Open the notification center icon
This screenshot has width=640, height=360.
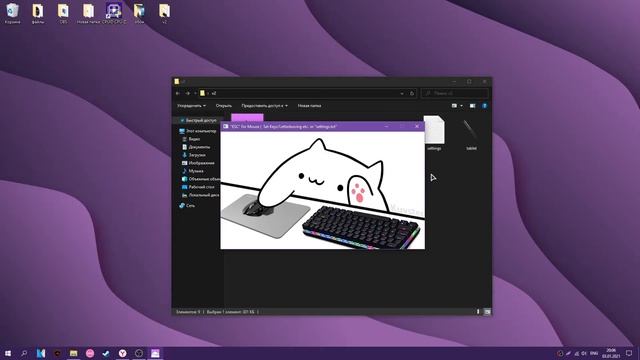tap(629, 353)
